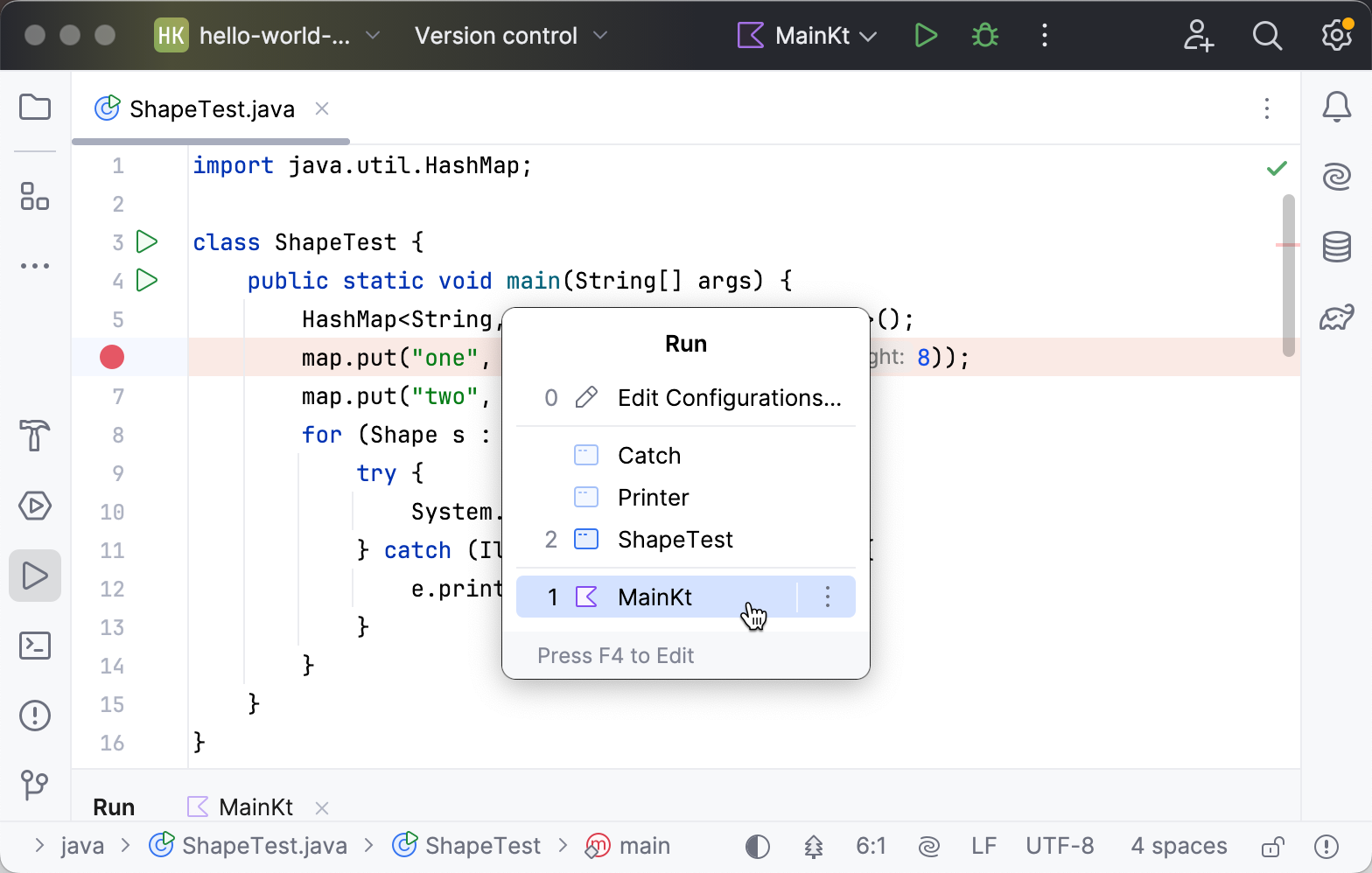The image size is (1372, 873).
Task: Open the Build hammer tool window
Action: coord(35,435)
